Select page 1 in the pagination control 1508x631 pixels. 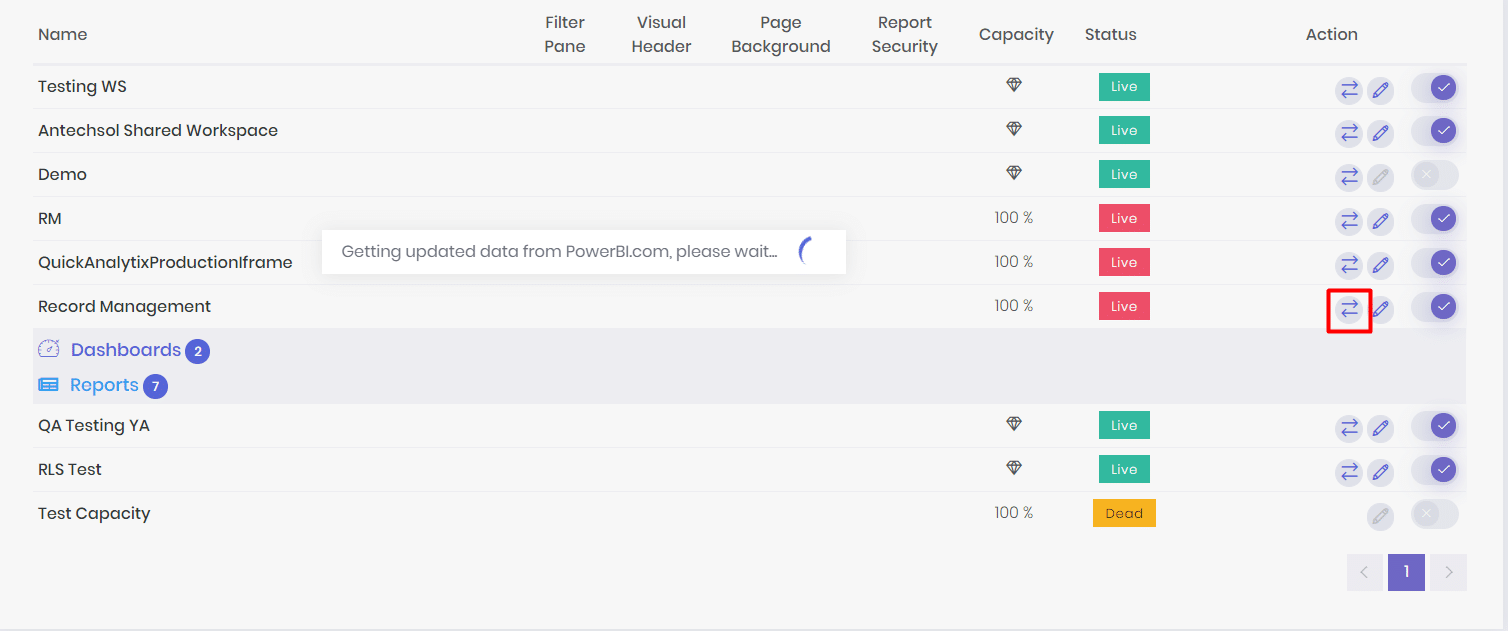click(1406, 572)
